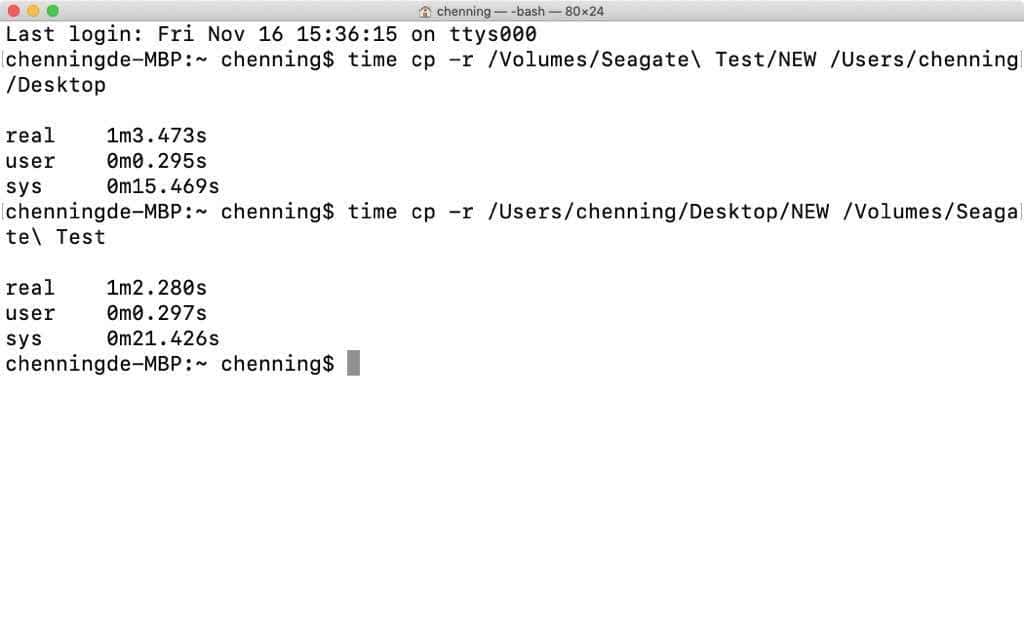The width and height of the screenshot is (1024, 634).
Task: Click the sys time value '0m21.426s'
Action: pos(162,339)
